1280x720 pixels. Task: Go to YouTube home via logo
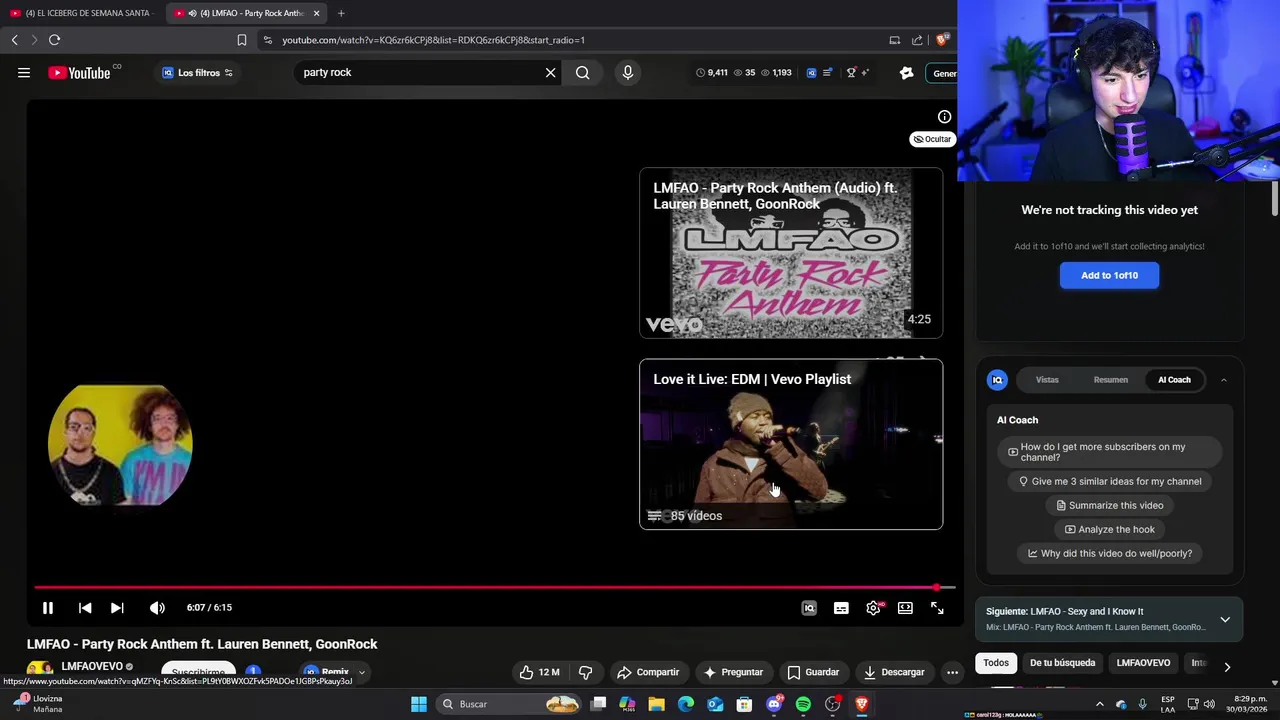pos(79,72)
